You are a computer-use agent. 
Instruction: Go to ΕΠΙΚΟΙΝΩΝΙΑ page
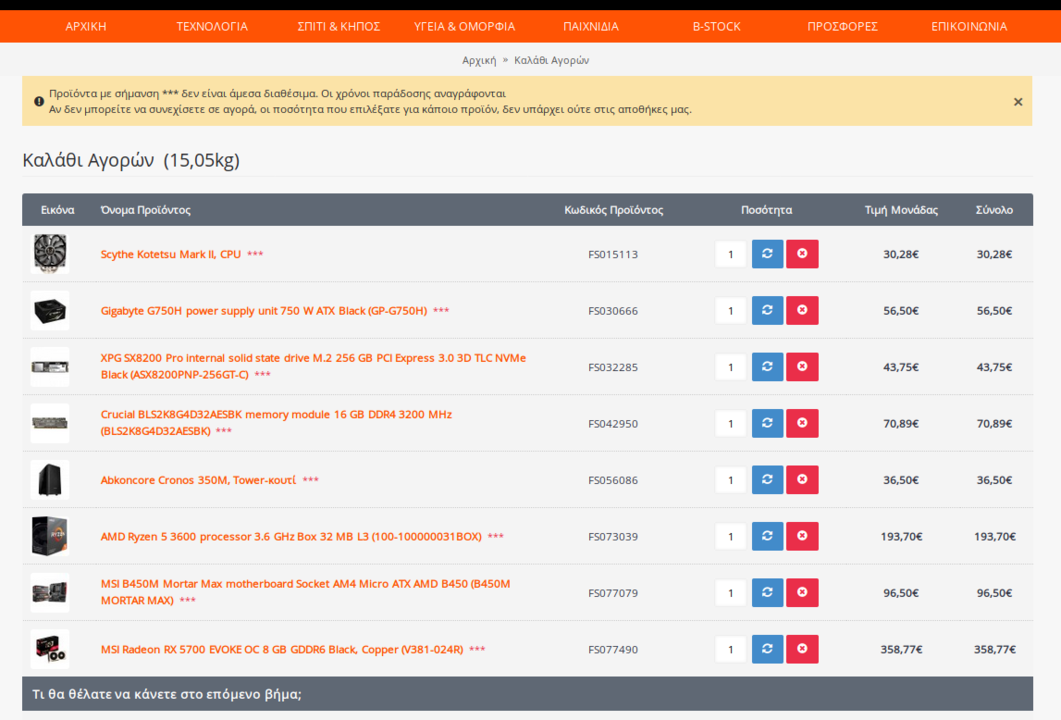pyautogui.click(x=969, y=26)
